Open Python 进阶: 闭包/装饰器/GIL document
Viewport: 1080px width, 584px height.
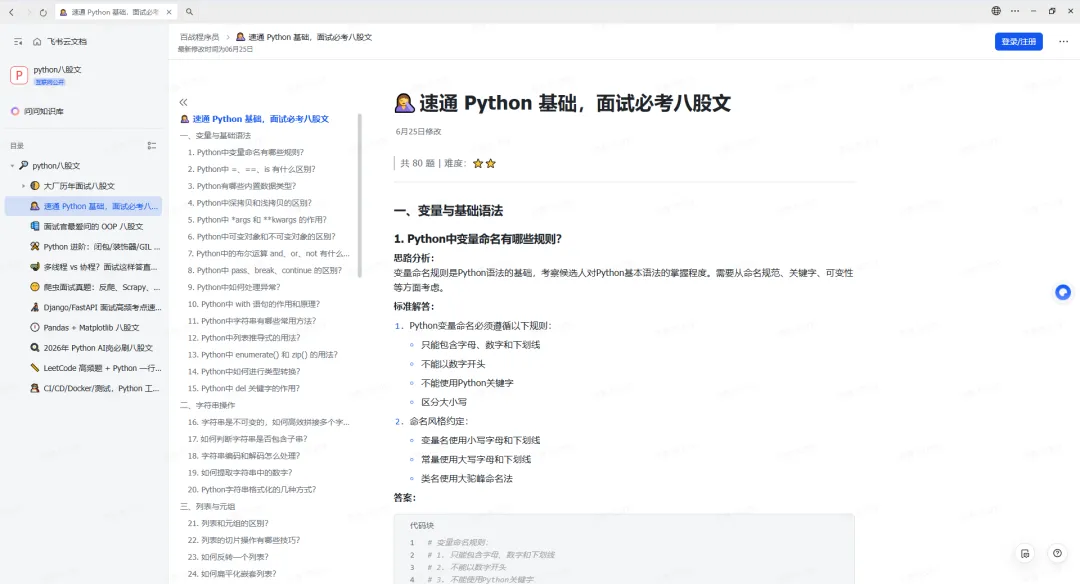[101, 247]
